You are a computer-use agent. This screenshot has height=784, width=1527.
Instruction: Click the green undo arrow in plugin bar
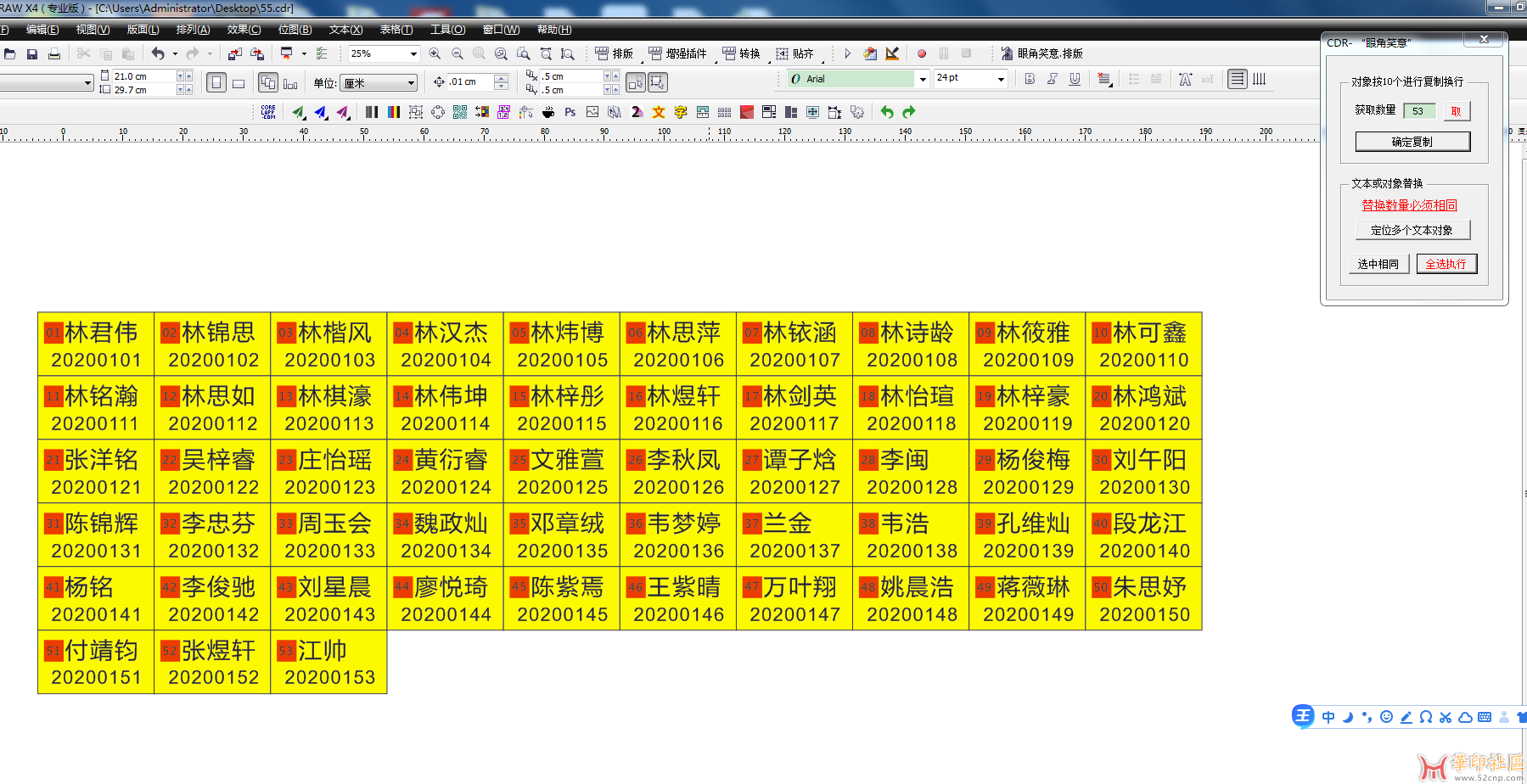(x=887, y=112)
